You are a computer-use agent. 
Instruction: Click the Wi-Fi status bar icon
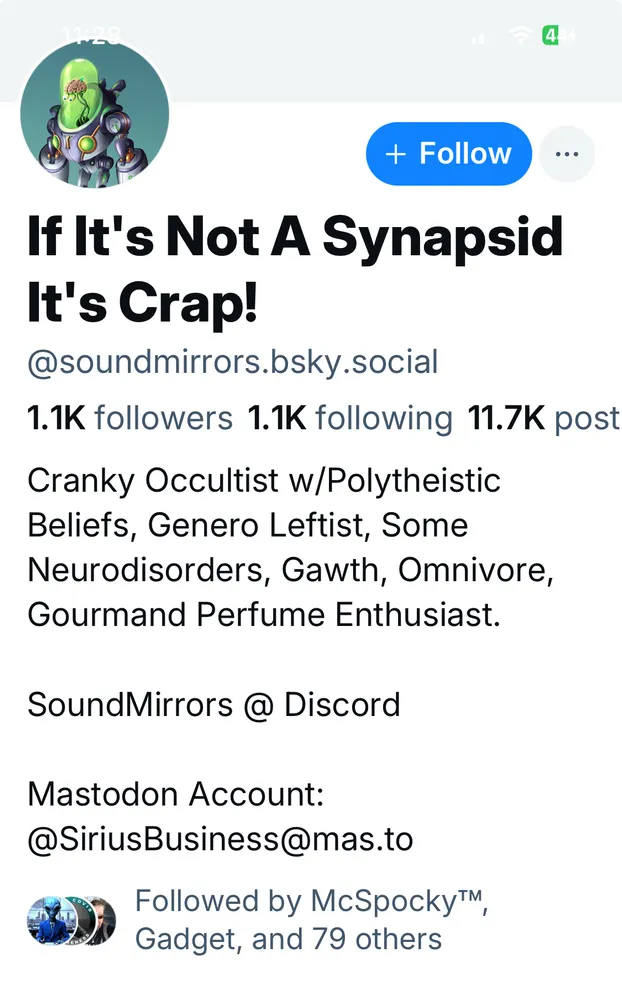pyautogui.click(x=520, y=36)
